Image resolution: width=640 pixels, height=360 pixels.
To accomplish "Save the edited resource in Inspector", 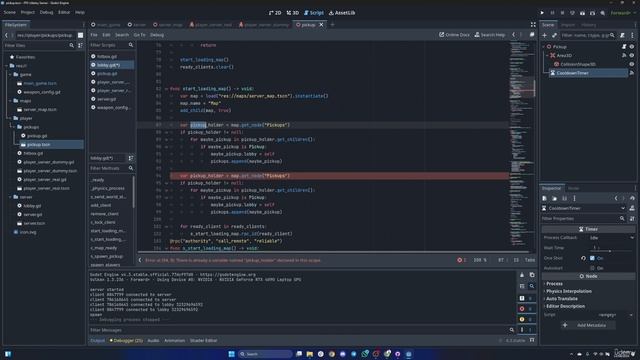I will tap(564, 198).
